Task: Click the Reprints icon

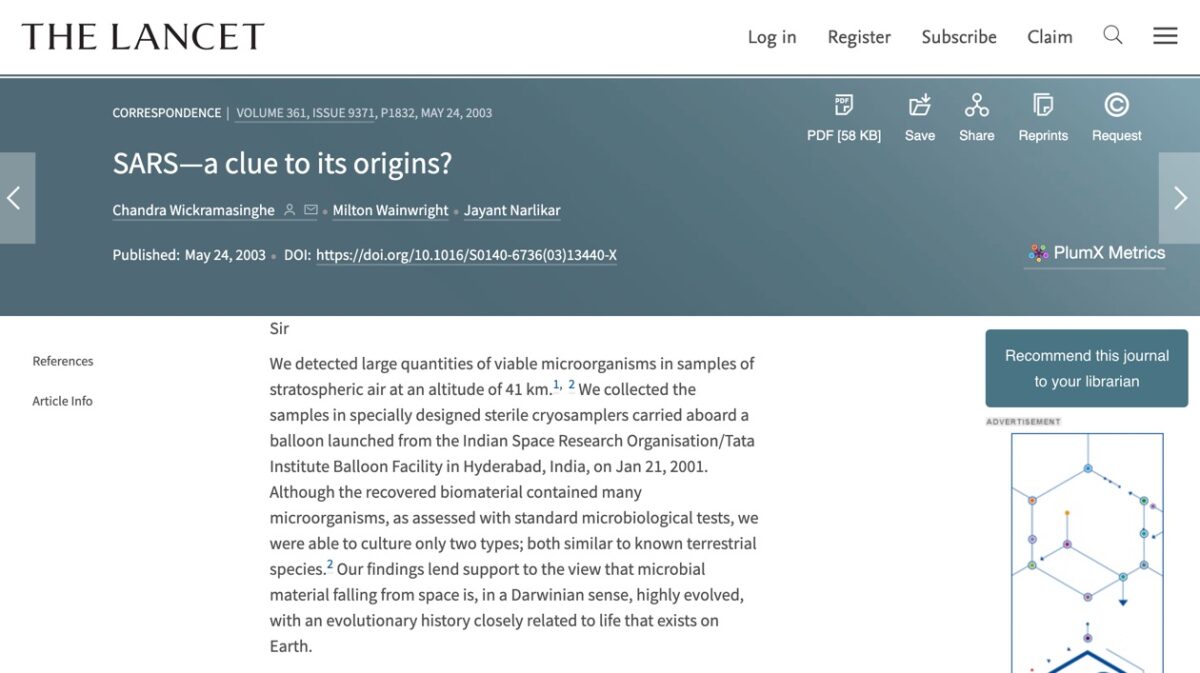Action: click(1043, 105)
